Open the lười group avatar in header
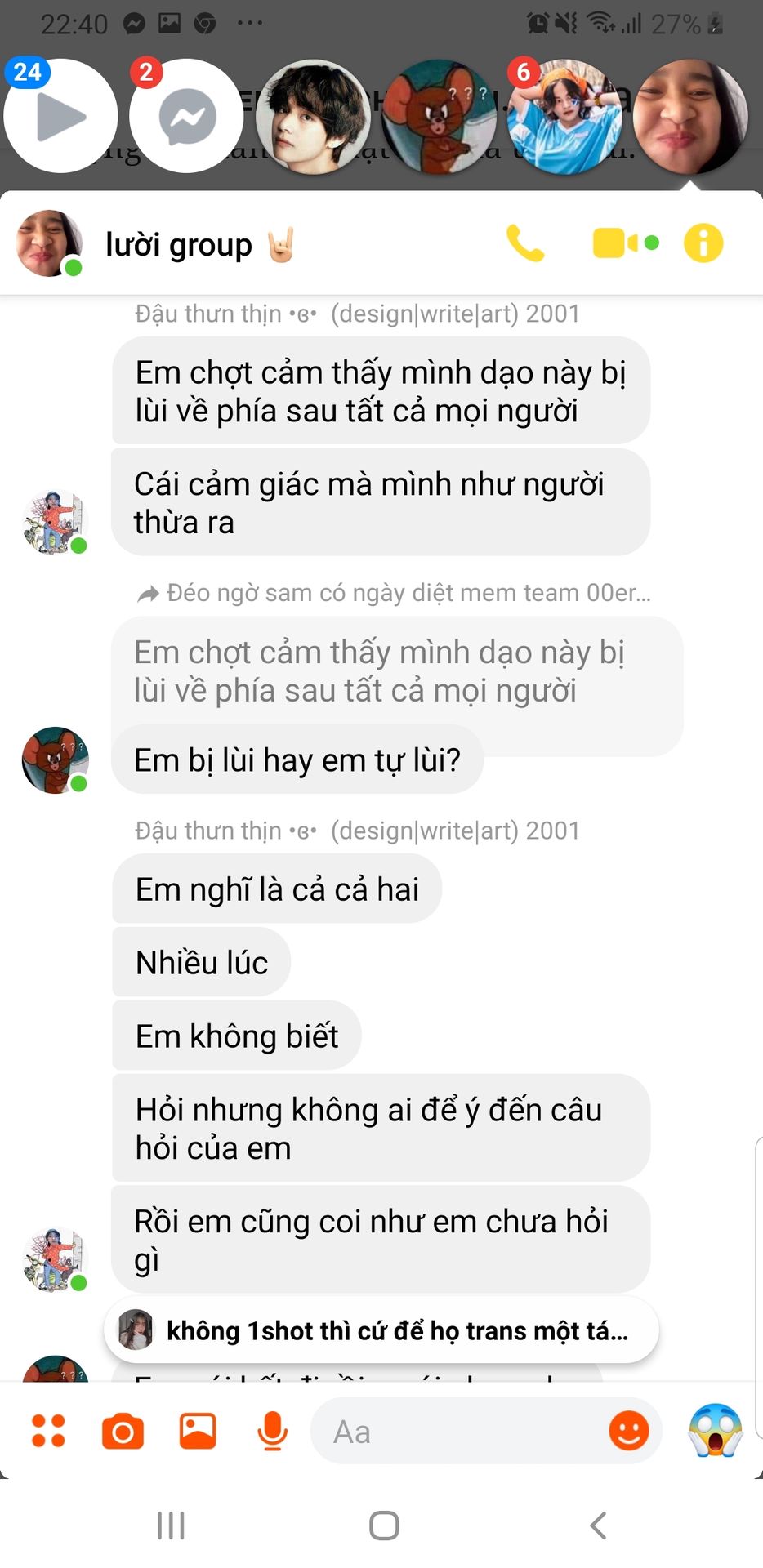This screenshot has height=1568, width=763. pyautogui.click(x=49, y=243)
